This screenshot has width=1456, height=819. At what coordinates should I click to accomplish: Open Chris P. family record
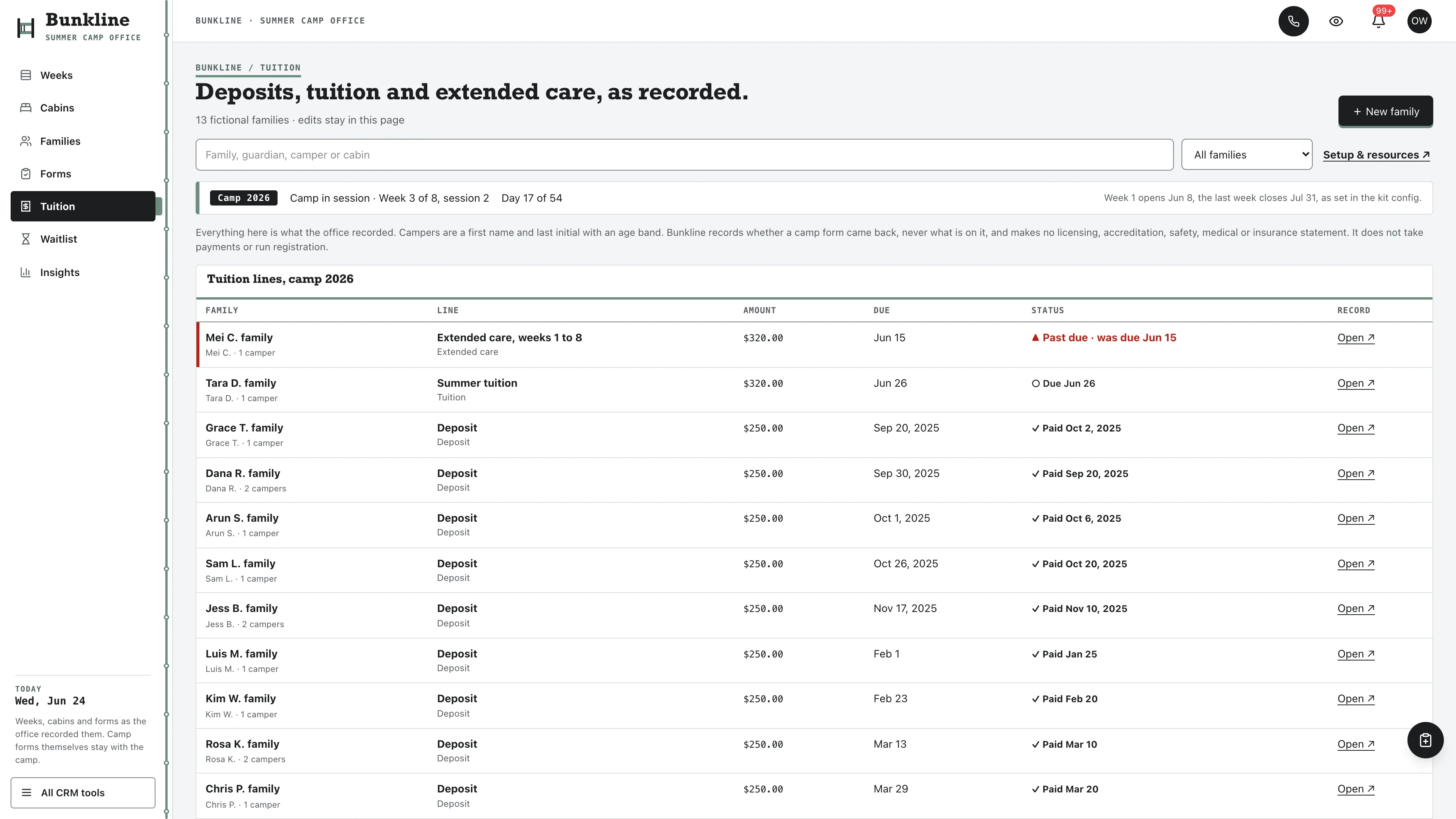pyautogui.click(x=1356, y=789)
